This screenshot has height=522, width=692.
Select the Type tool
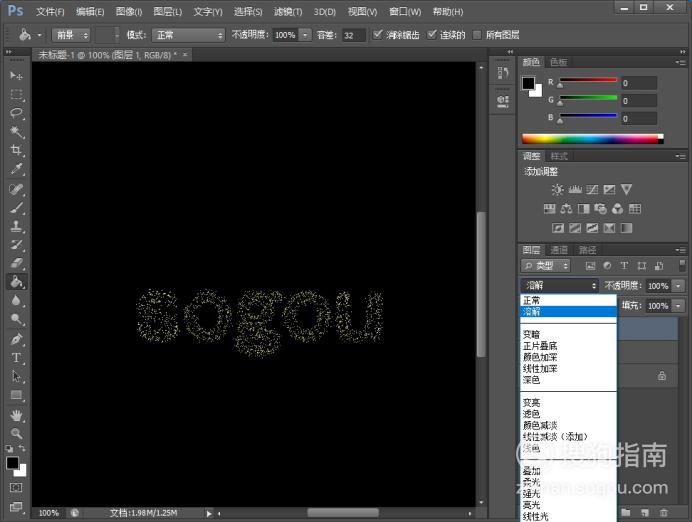[16, 358]
